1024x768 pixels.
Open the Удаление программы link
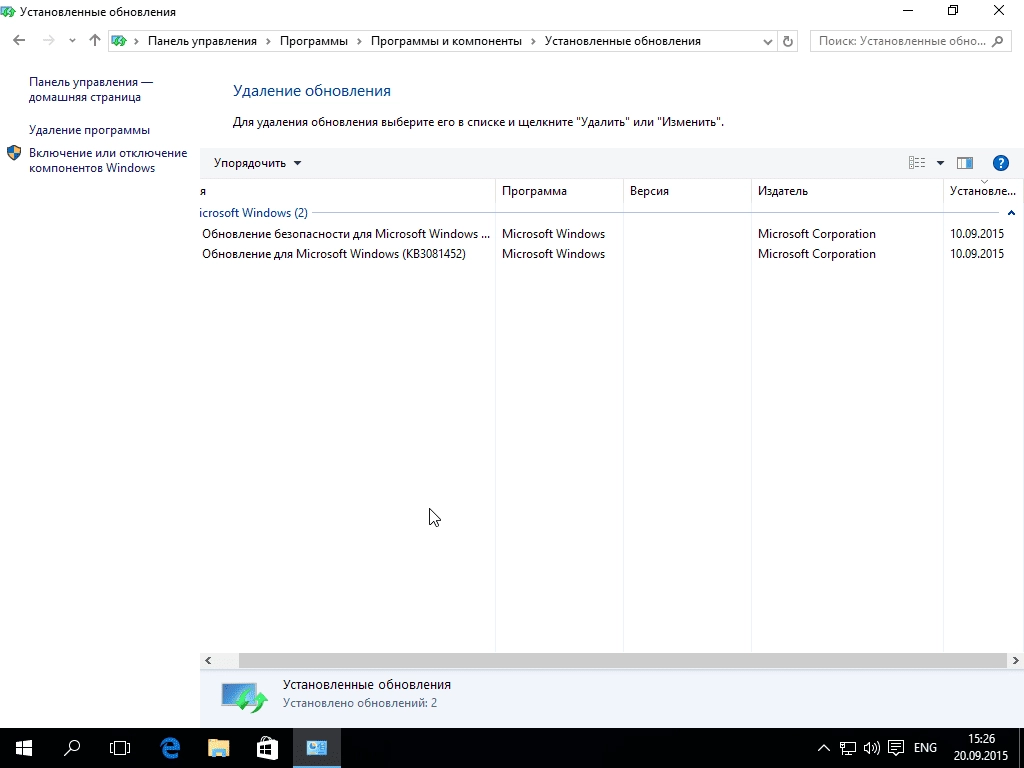pos(89,130)
